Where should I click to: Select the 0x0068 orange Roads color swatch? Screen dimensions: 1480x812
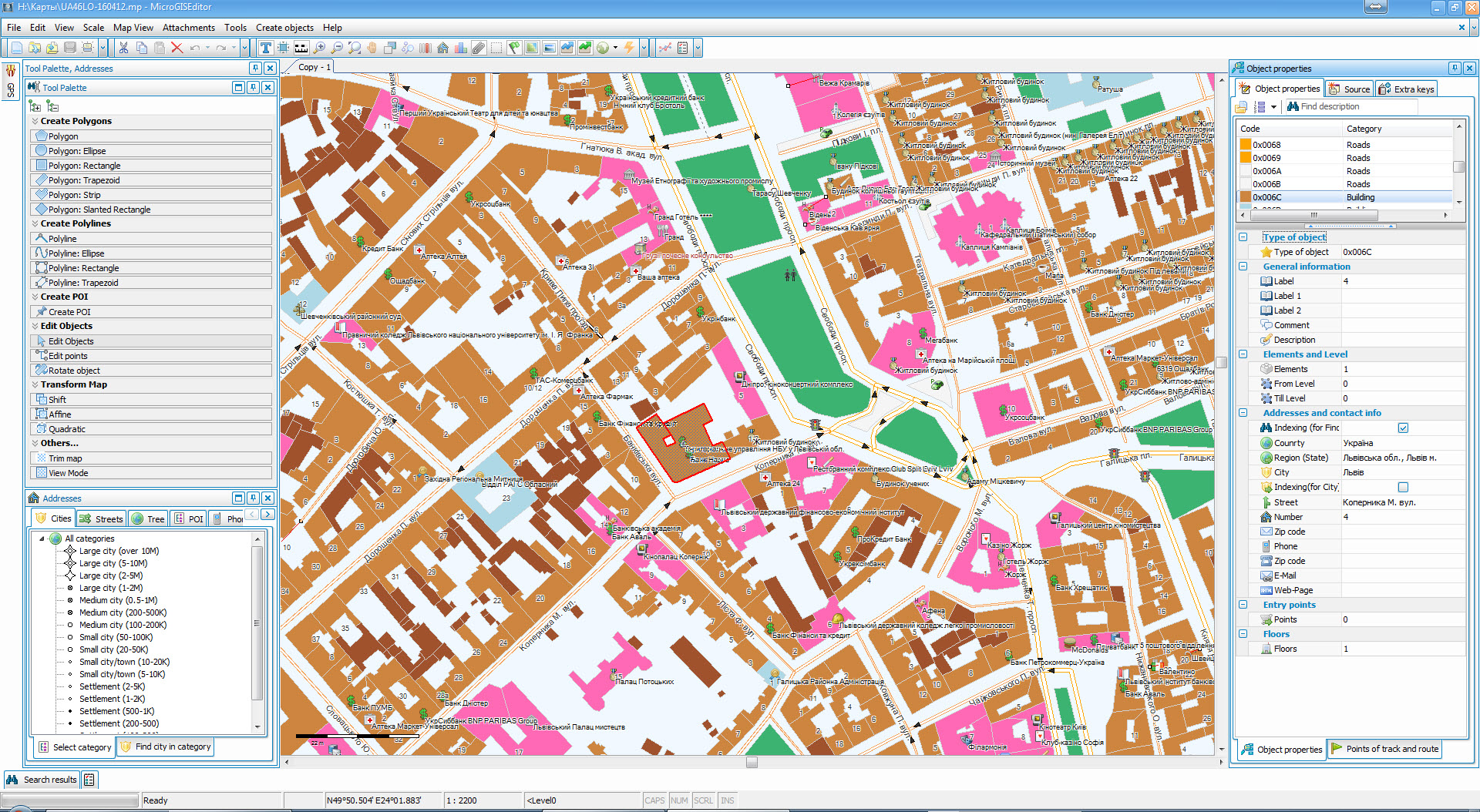point(1246,145)
